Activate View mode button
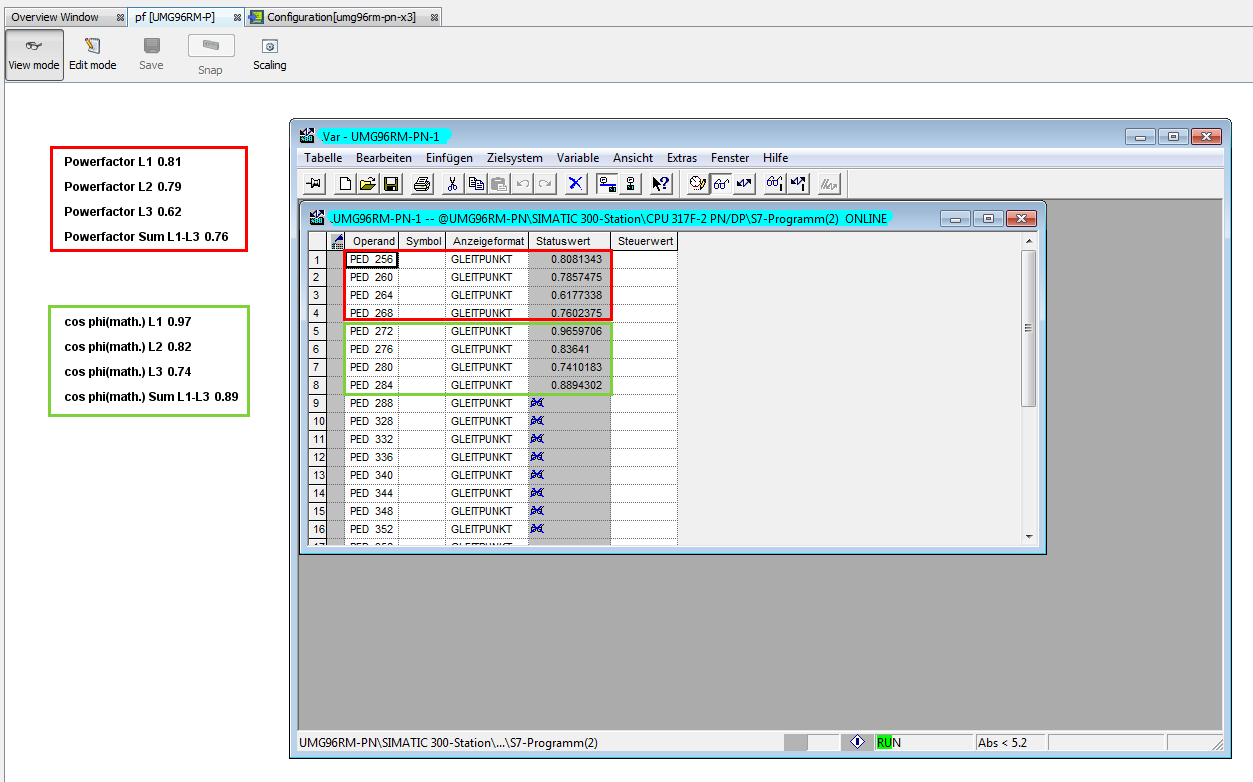The image size is (1253, 782). 34,54
